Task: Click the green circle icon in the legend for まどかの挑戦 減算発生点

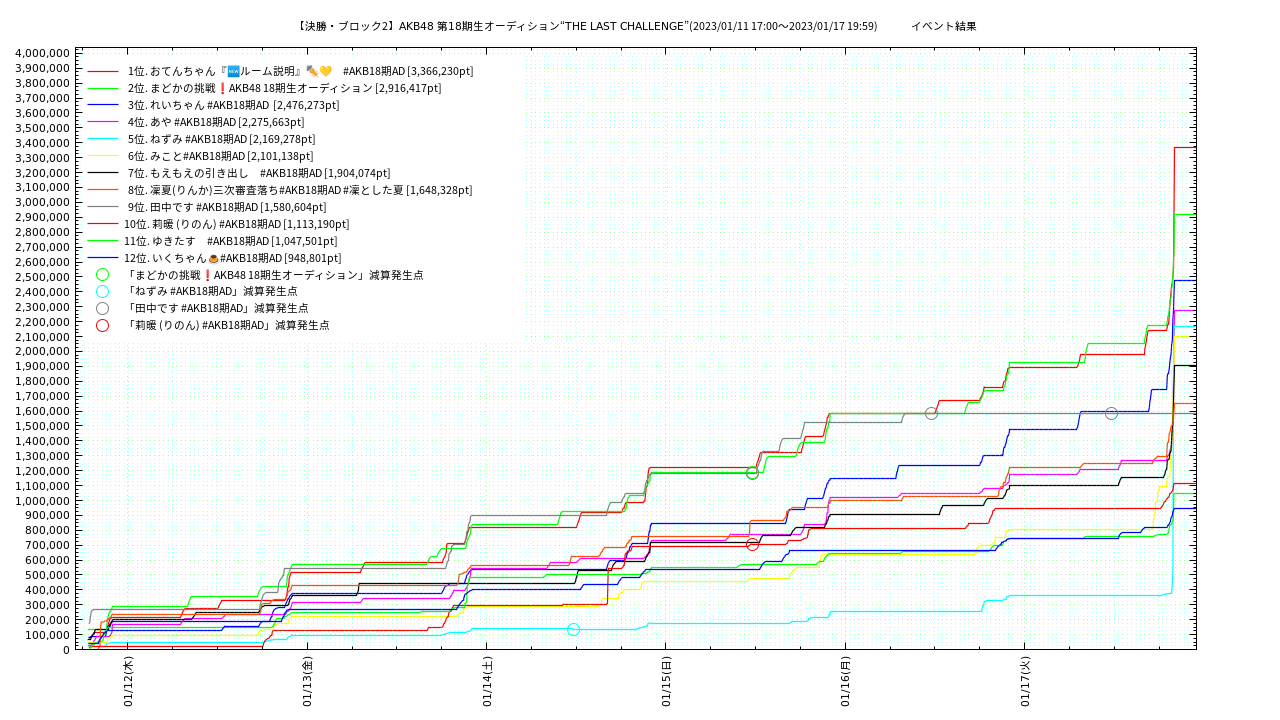Action: point(102,274)
